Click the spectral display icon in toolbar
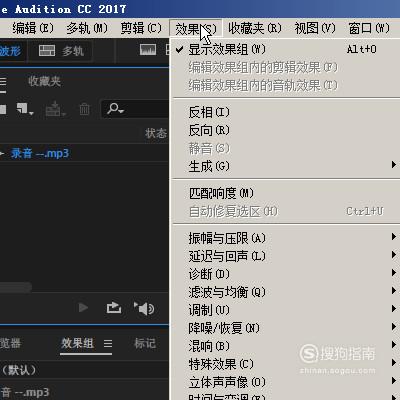 point(148,50)
